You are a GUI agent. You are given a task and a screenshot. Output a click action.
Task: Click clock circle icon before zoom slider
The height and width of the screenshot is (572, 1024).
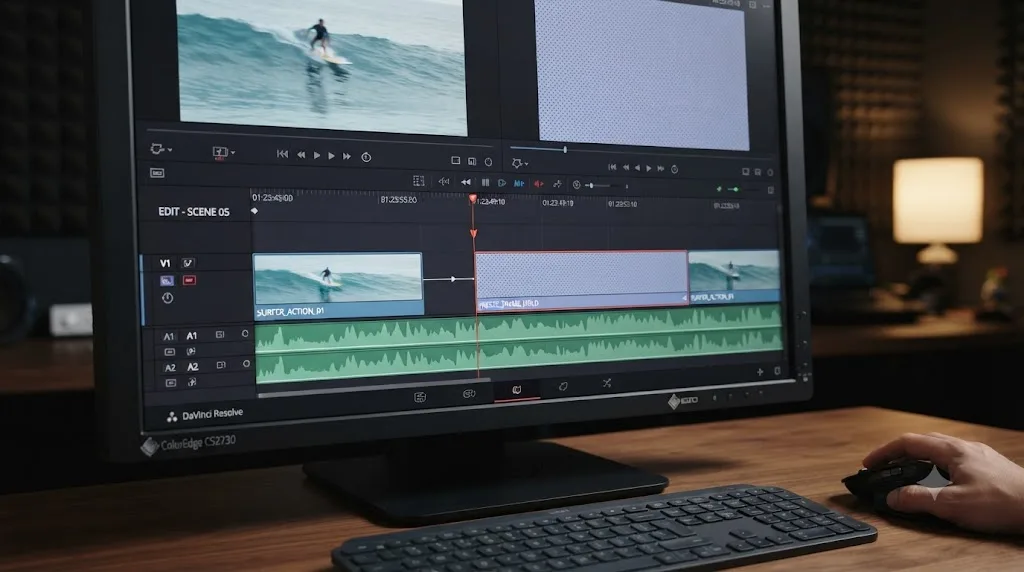tap(577, 185)
